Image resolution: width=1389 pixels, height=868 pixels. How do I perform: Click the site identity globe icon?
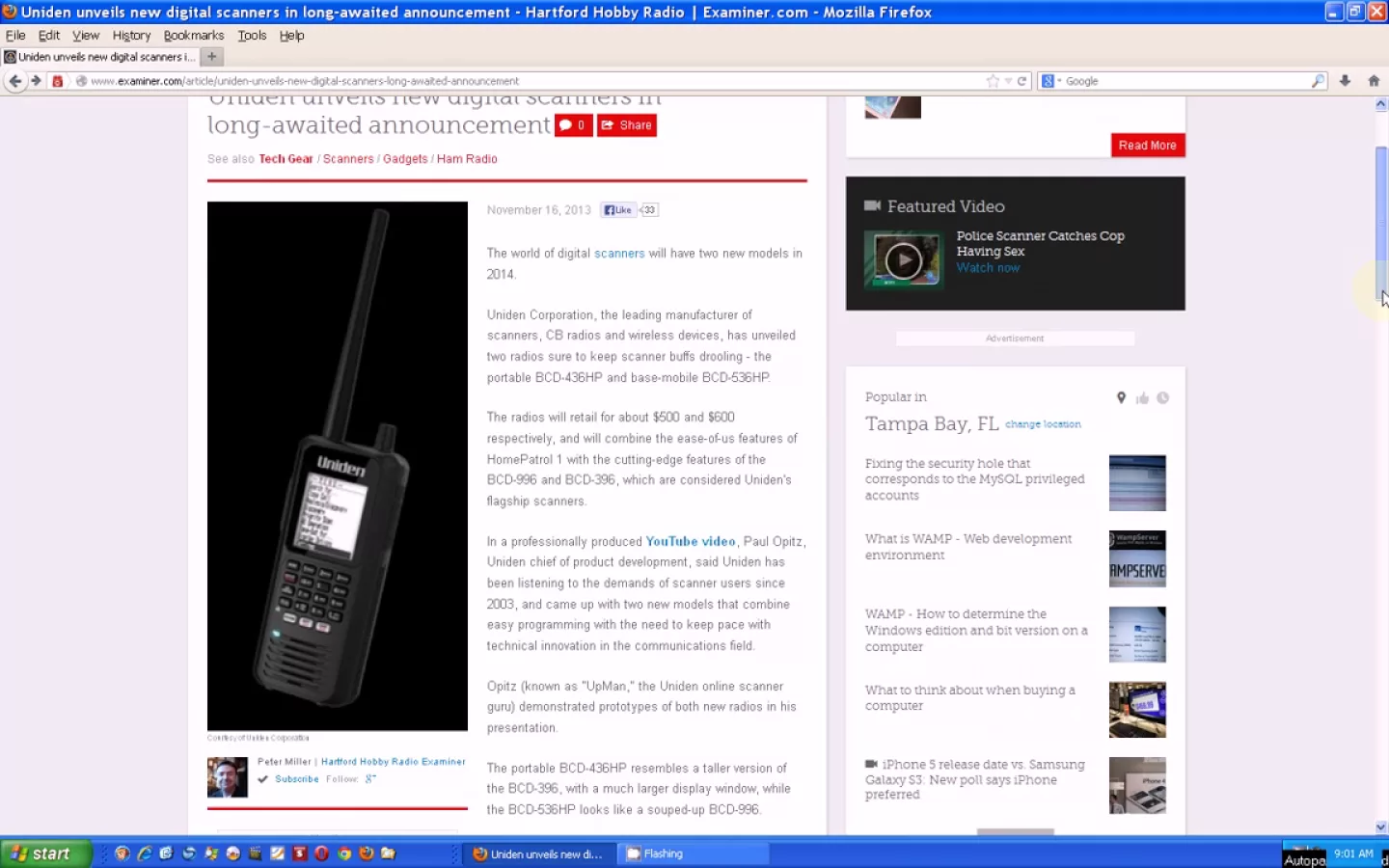coord(81,81)
